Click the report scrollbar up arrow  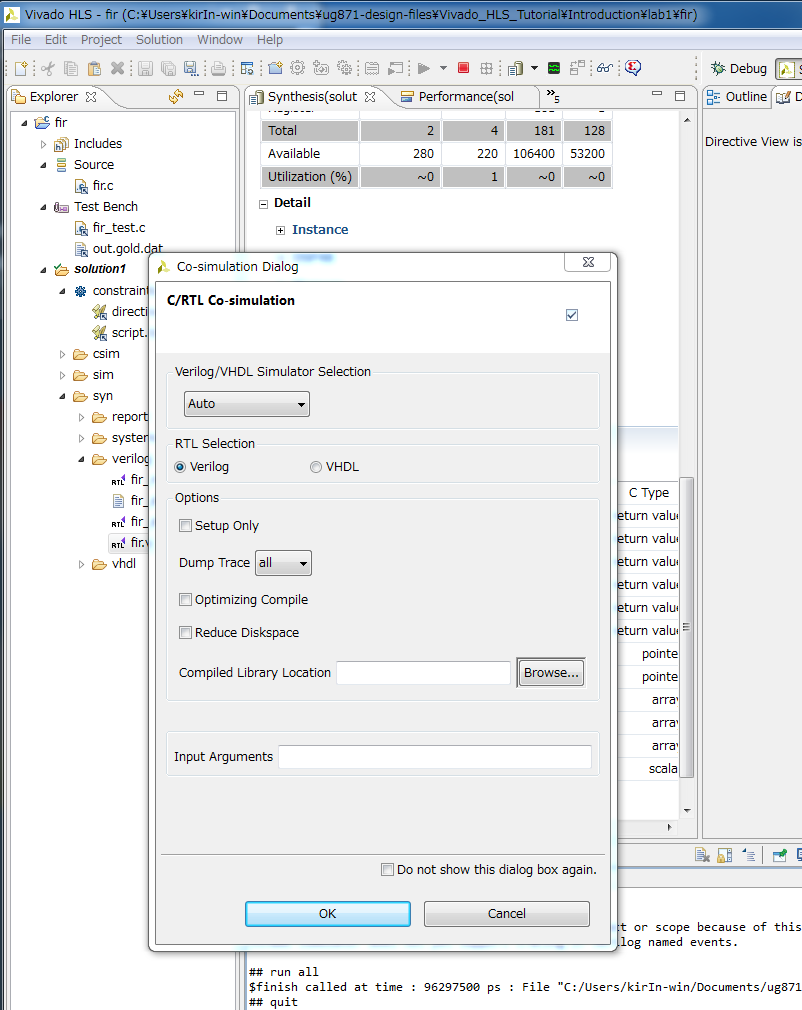[687, 120]
